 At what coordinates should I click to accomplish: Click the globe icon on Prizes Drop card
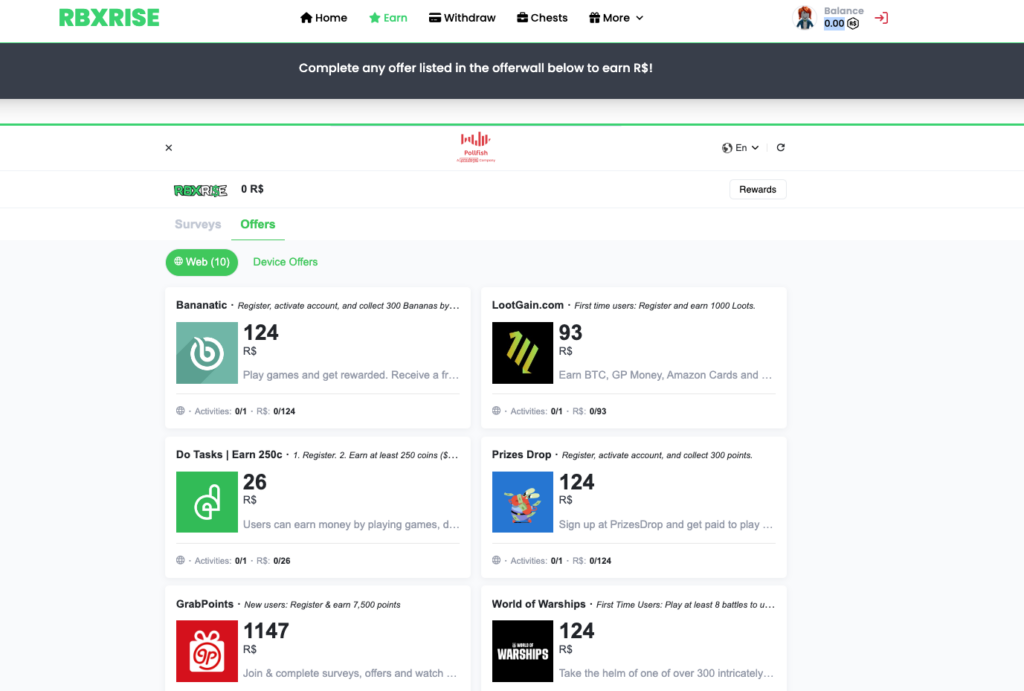tap(496, 560)
